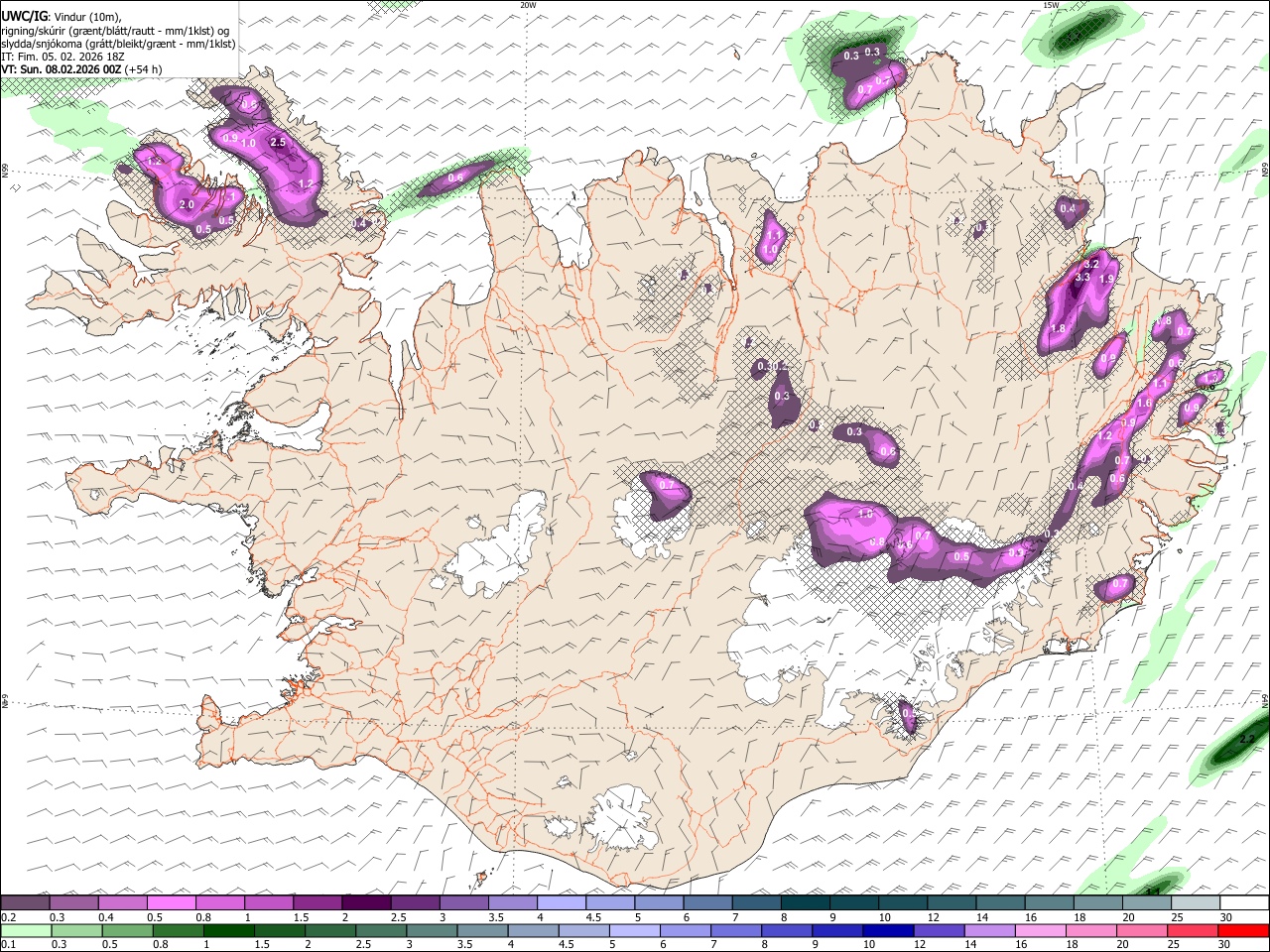Click the 1.9 snowfall value on the map
This screenshot has height=952, width=1270.
tap(1107, 281)
